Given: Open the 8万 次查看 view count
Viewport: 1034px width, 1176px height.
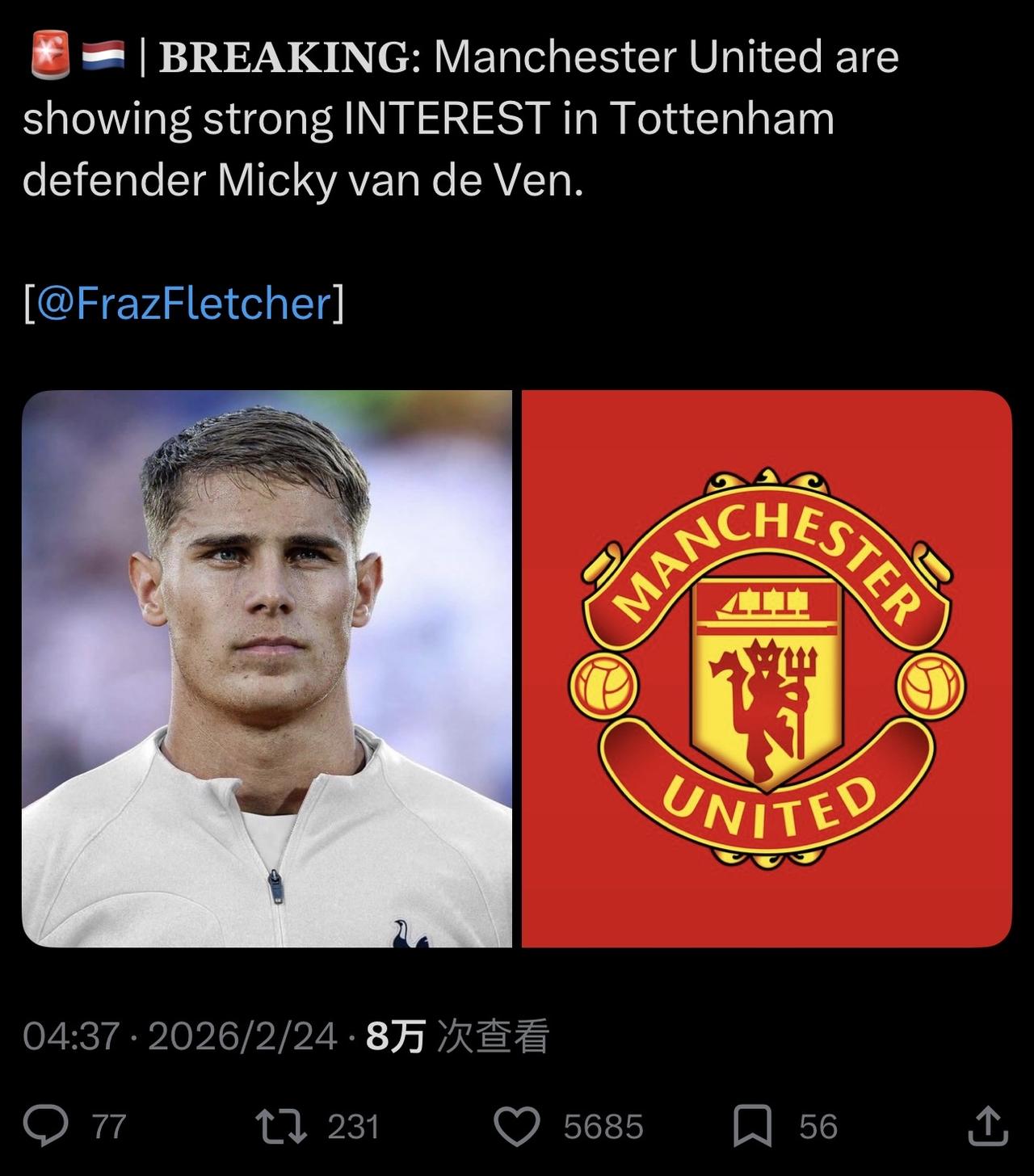Looking at the screenshot, I should tap(457, 1036).
